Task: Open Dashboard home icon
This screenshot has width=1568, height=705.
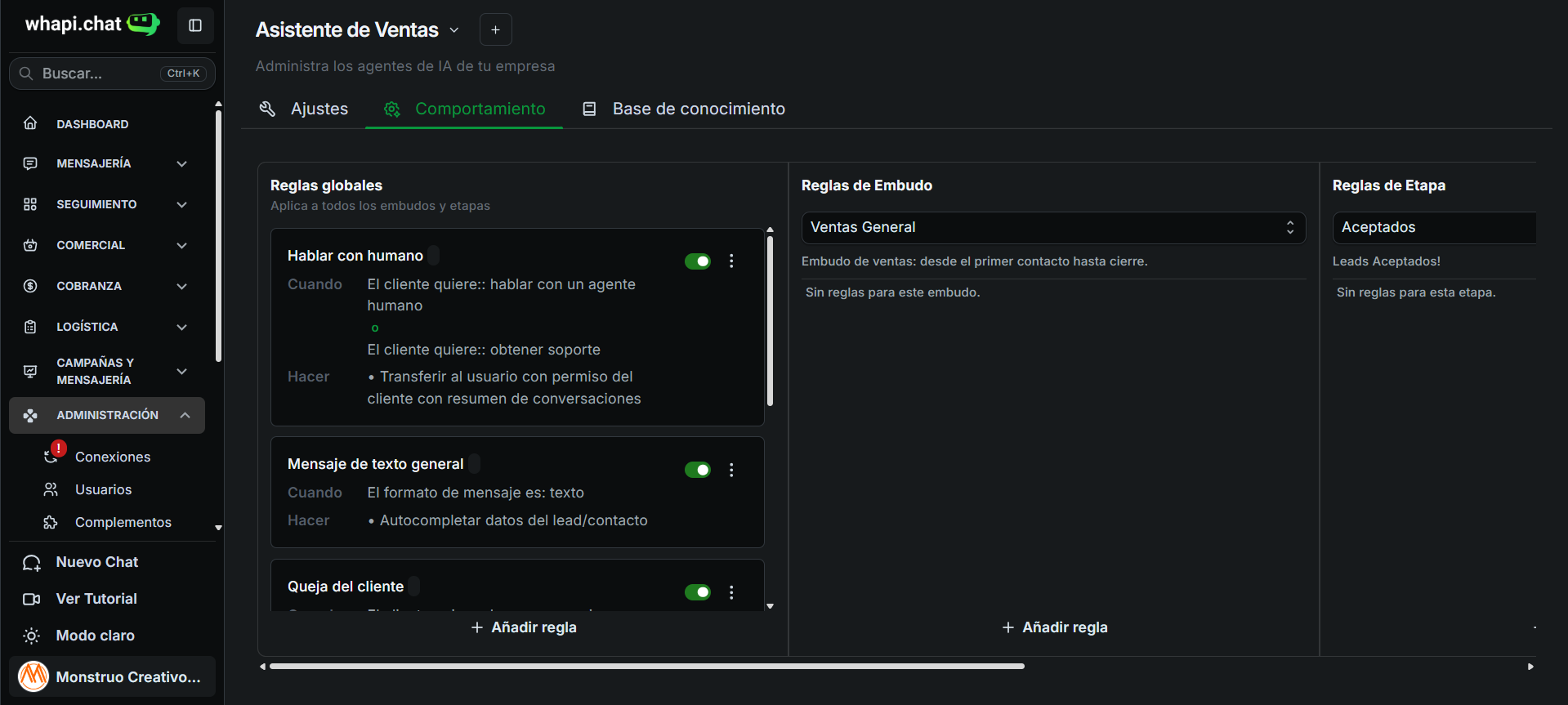Action: coord(30,123)
